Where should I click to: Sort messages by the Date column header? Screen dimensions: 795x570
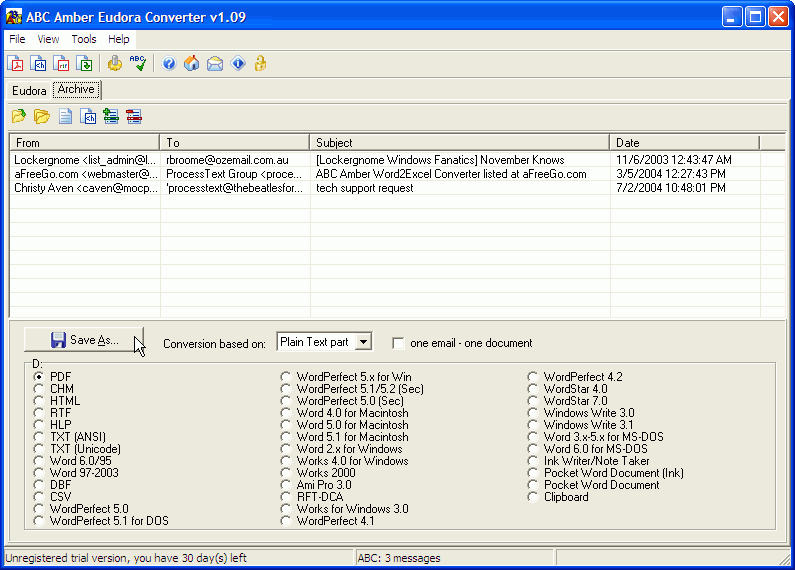click(x=684, y=142)
